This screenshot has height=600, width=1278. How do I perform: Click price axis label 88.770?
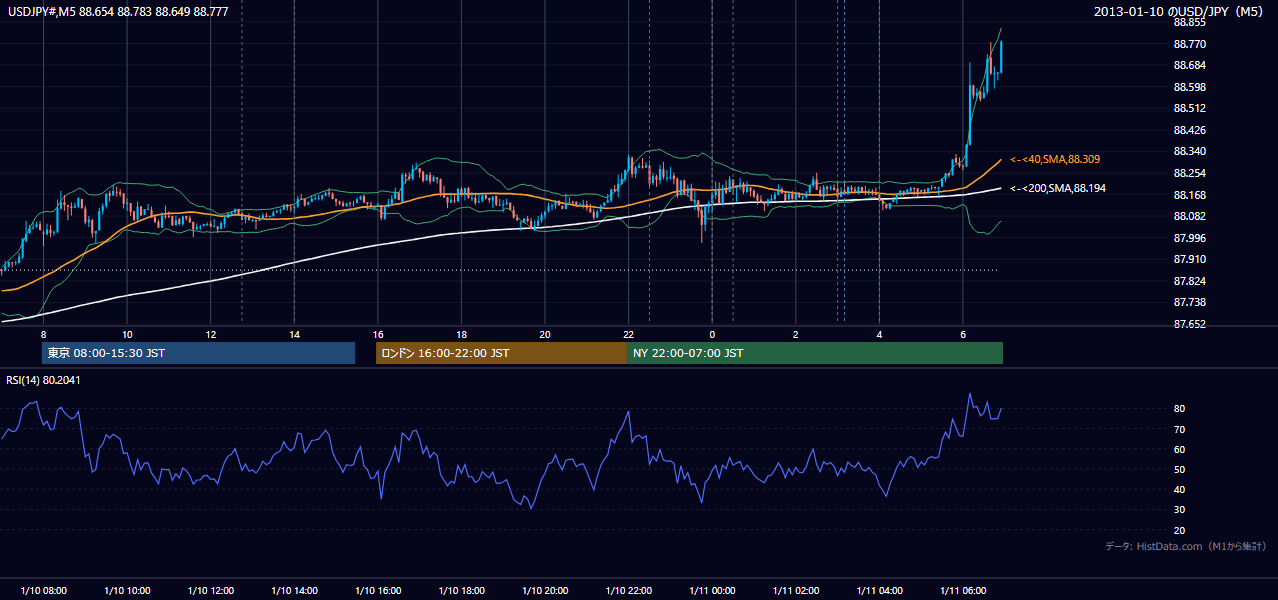1191,44
